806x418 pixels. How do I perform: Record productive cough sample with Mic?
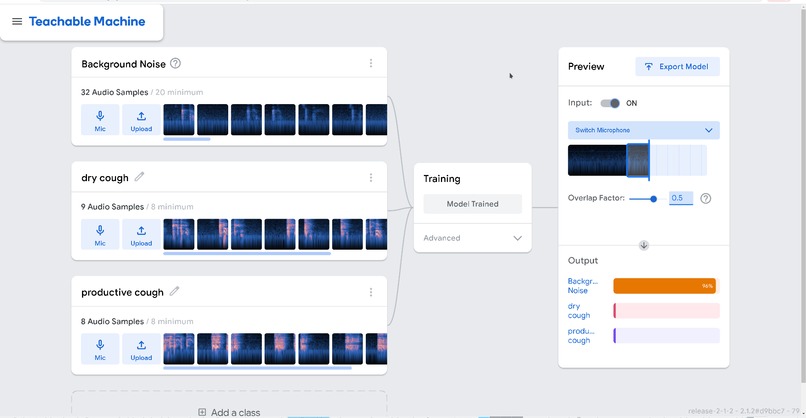pos(100,349)
